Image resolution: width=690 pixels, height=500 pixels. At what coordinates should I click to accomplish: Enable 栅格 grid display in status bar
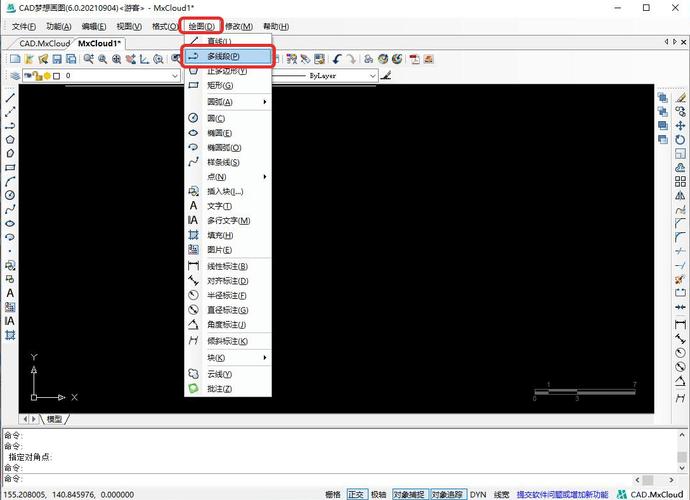pos(333,494)
